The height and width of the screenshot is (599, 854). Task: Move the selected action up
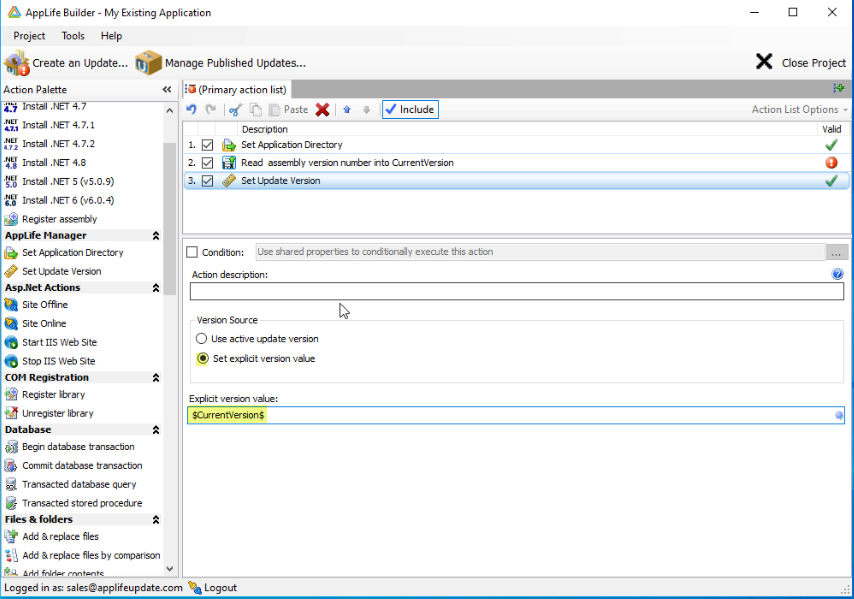click(x=347, y=109)
